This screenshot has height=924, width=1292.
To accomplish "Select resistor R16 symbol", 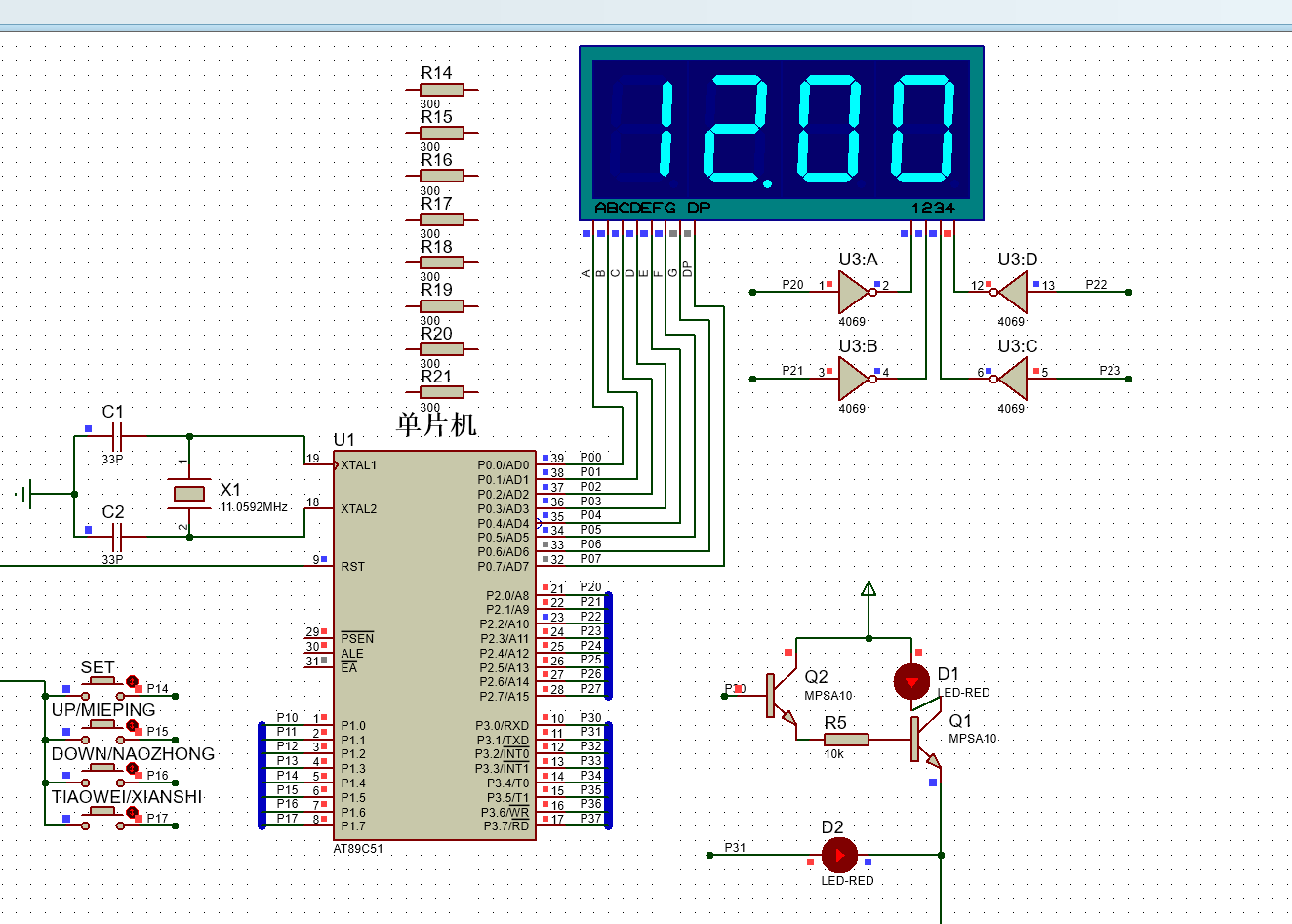I will tap(442, 176).
